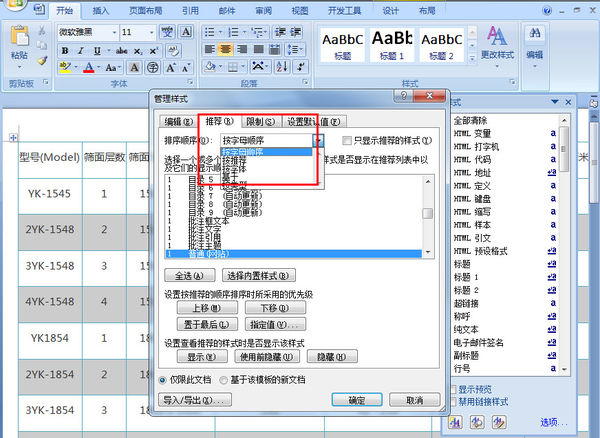Screen dimensions: 600x438
Task: Click the Format Painter brush icon
Action: click(x=42, y=60)
